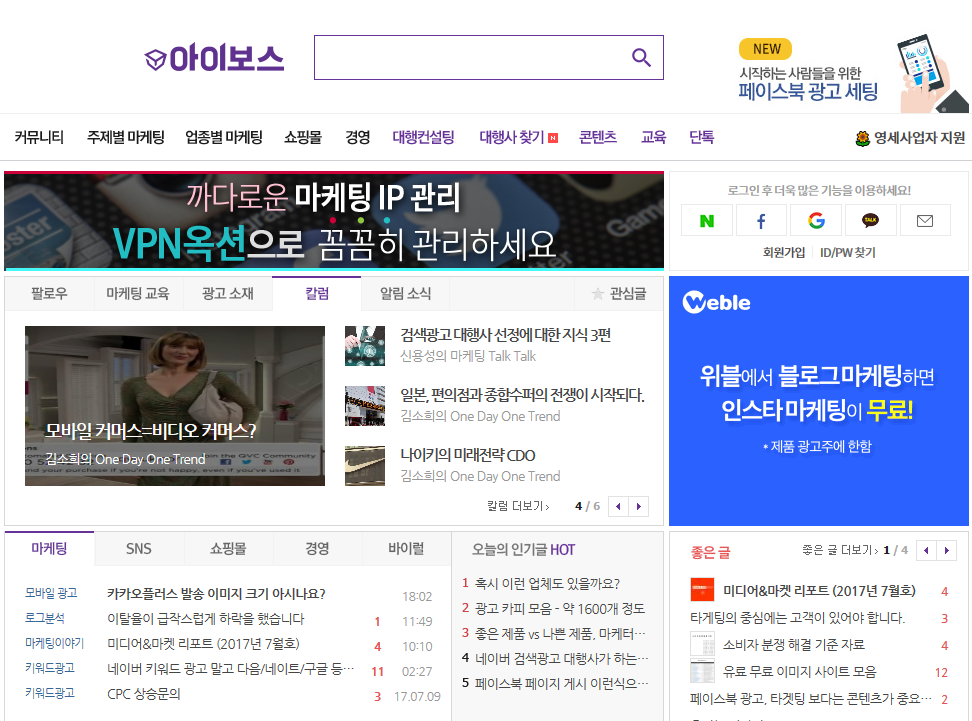Open post CPC 상승문의
The image size is (972, 721).
[x=144, y=694]
